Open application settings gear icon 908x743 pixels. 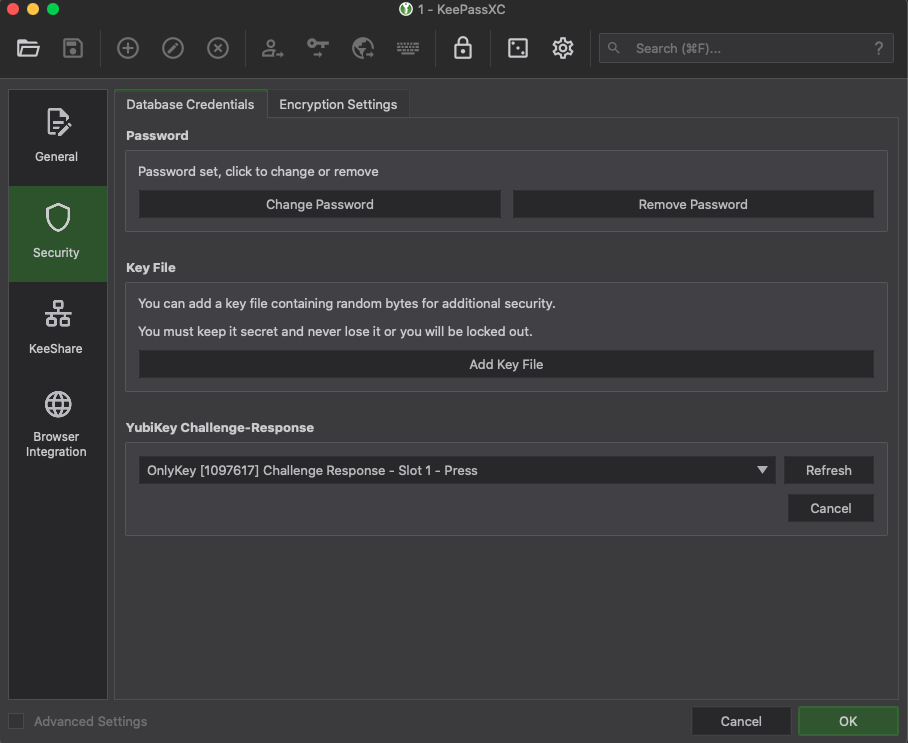tap(563, 48)
